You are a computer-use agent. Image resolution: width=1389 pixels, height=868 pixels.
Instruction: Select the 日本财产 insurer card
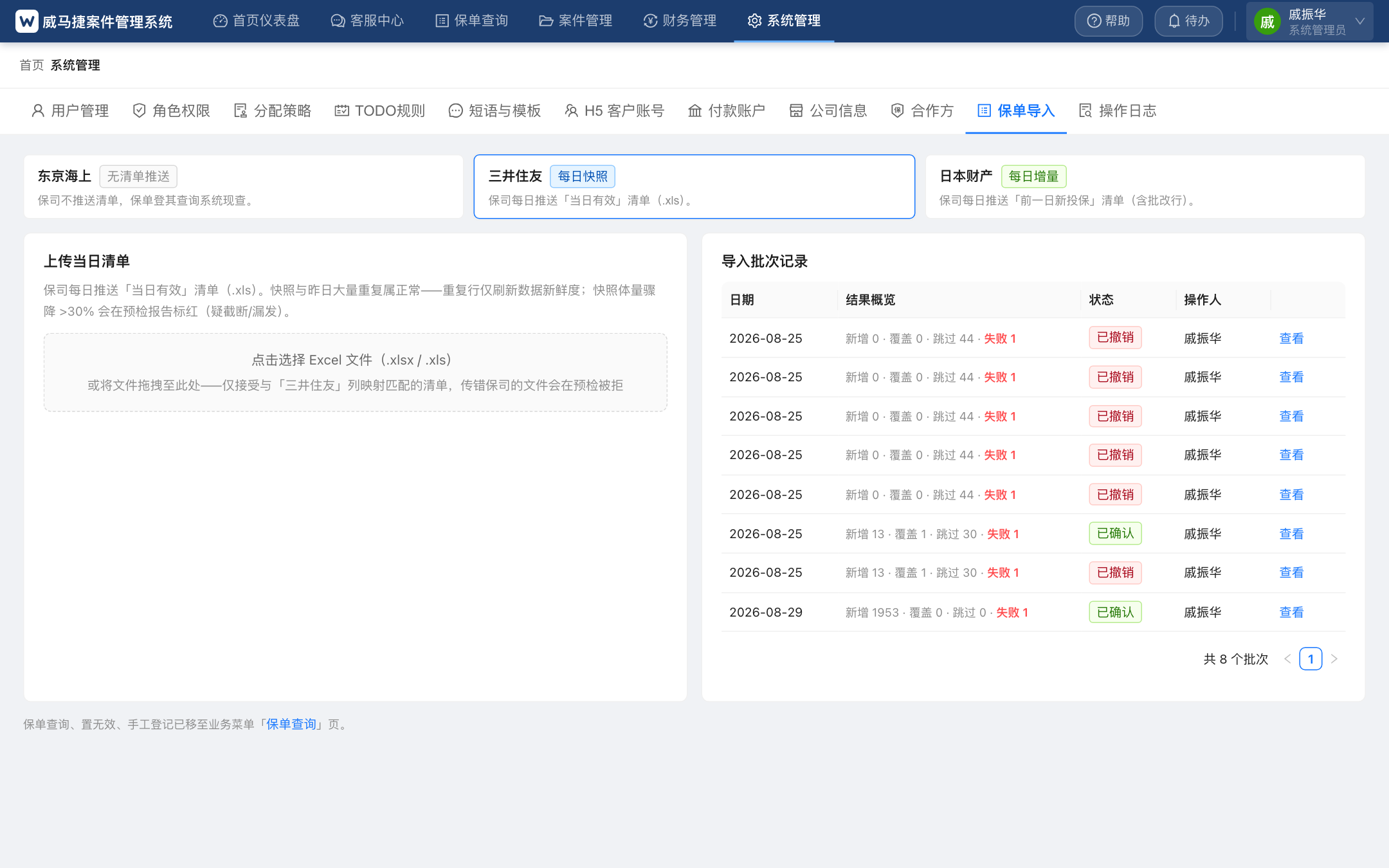click(x=1145, y=186)
